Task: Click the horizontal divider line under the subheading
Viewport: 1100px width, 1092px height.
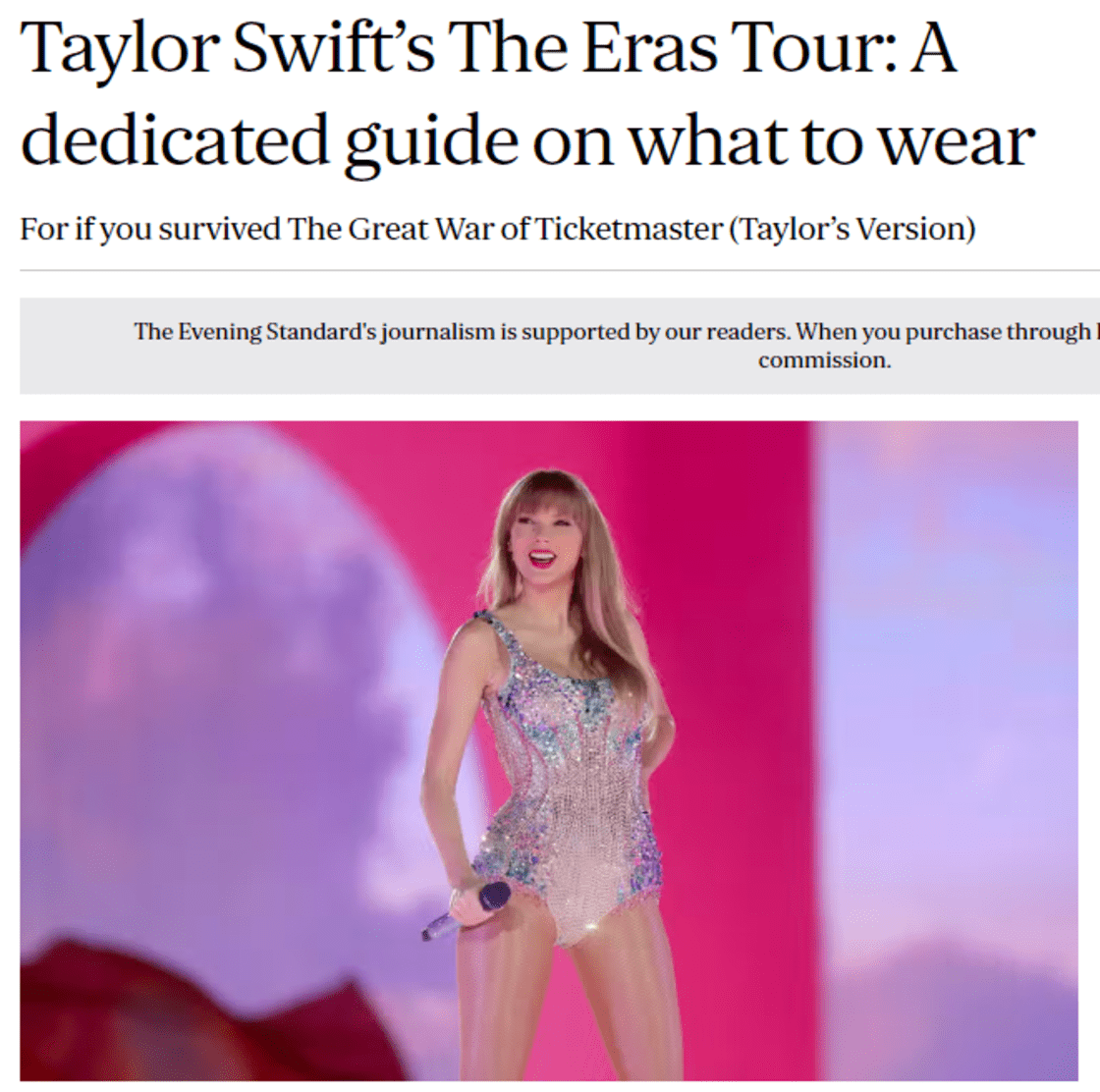Action: (x=560, y=269)
